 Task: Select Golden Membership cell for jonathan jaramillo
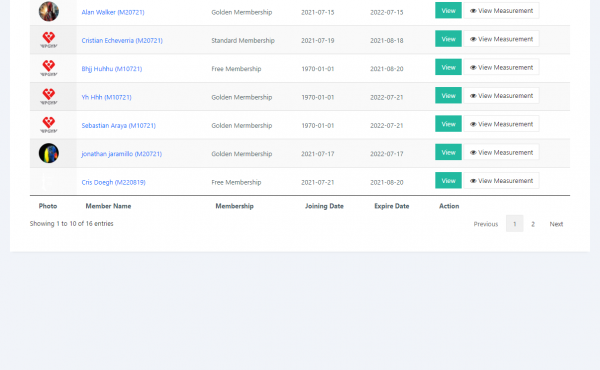241,154
